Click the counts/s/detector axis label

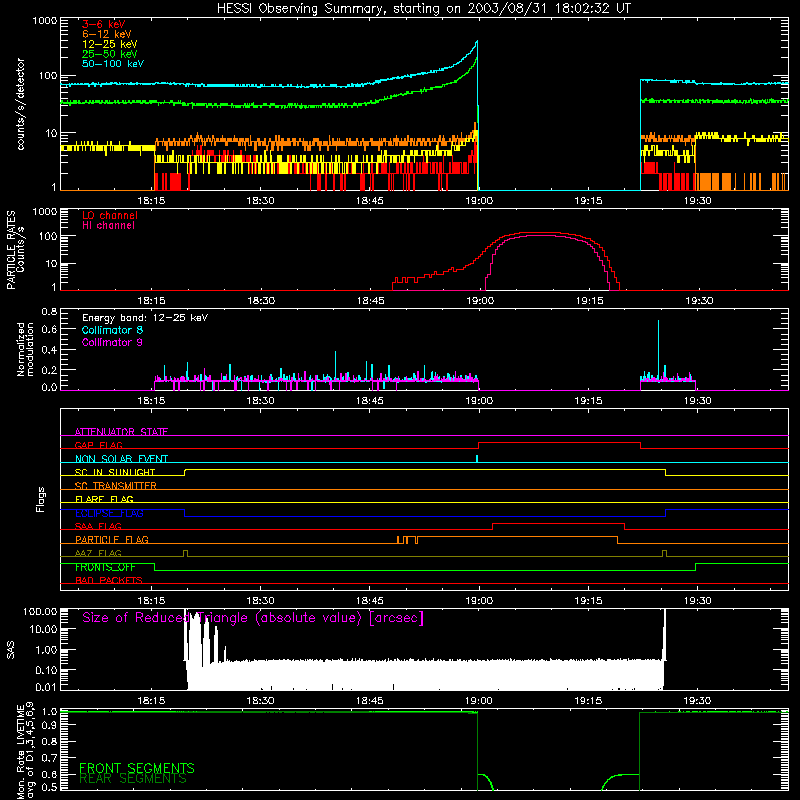point(20,104)
